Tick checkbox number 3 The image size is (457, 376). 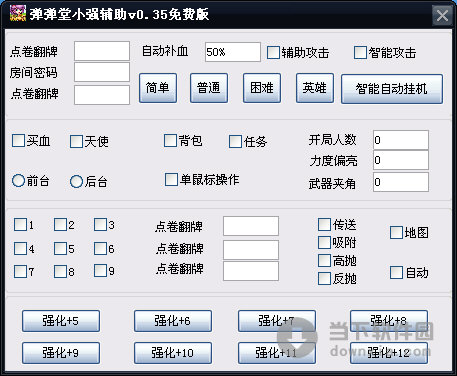click(x=100, y=225)
